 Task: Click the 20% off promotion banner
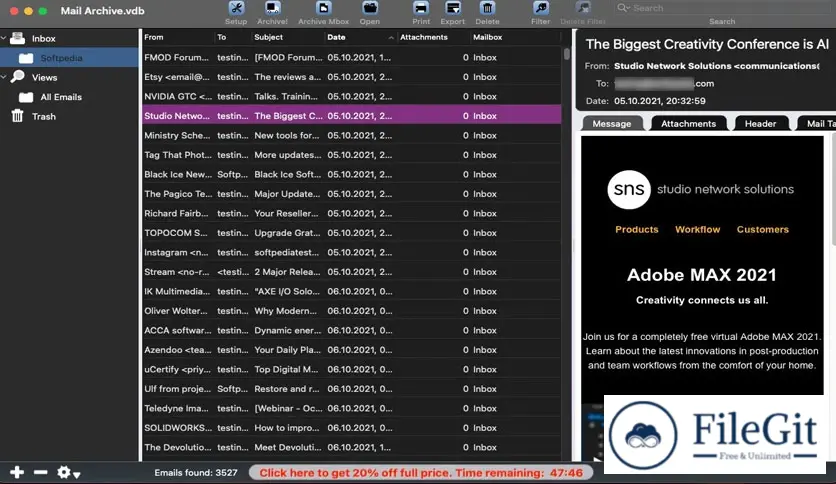point(421,473)
